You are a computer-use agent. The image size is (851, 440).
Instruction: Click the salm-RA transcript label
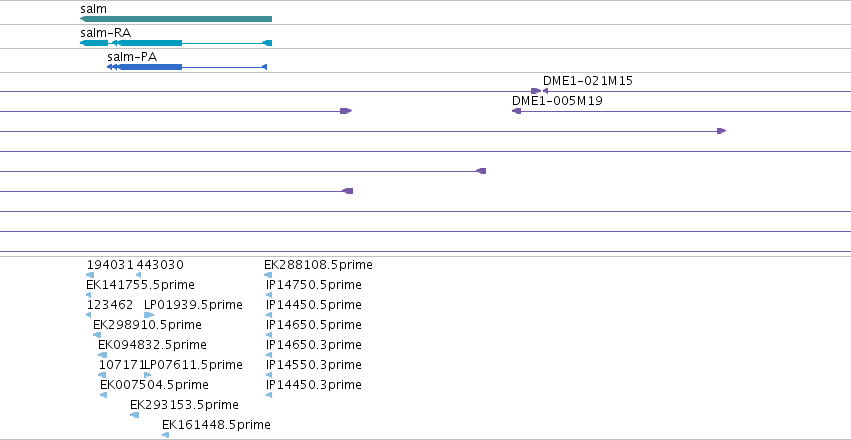[x=105, y=33]
